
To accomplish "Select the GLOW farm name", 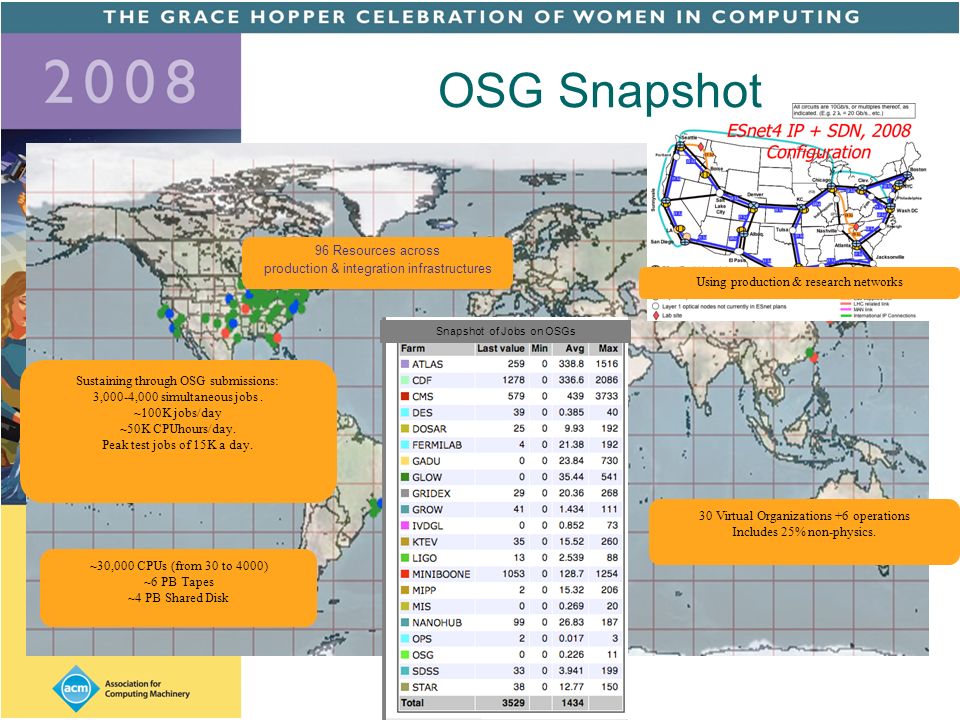I will pyautogui.click(x=427, y=477).
